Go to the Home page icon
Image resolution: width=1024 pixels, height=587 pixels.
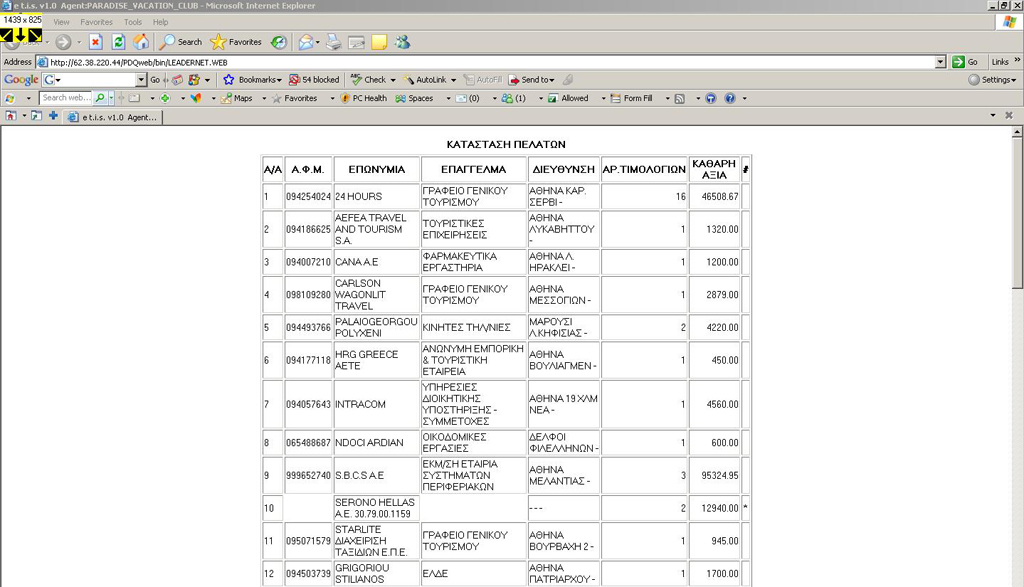coord(141,42)
